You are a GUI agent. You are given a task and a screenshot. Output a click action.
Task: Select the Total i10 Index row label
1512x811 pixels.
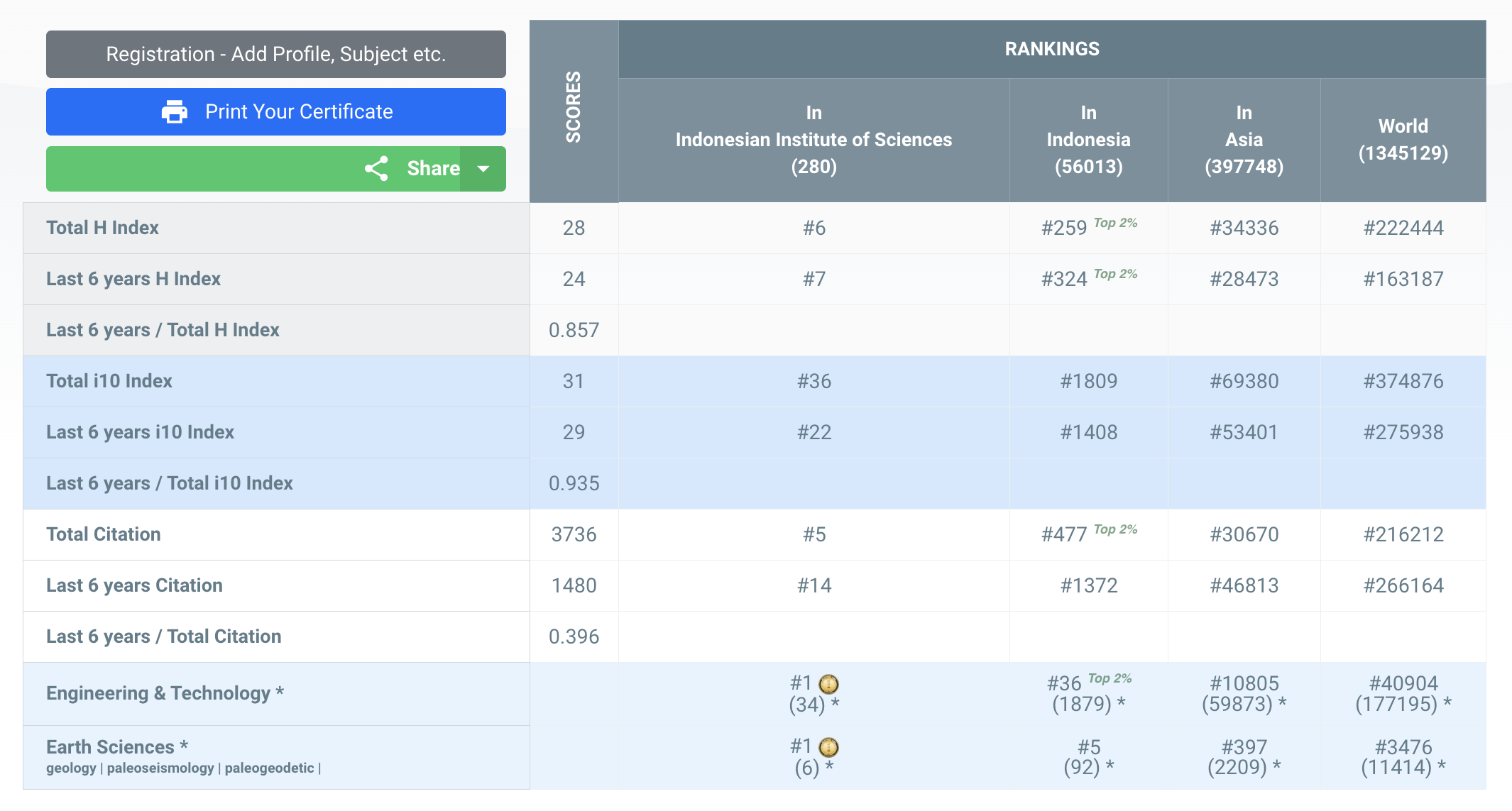[109, 381]
